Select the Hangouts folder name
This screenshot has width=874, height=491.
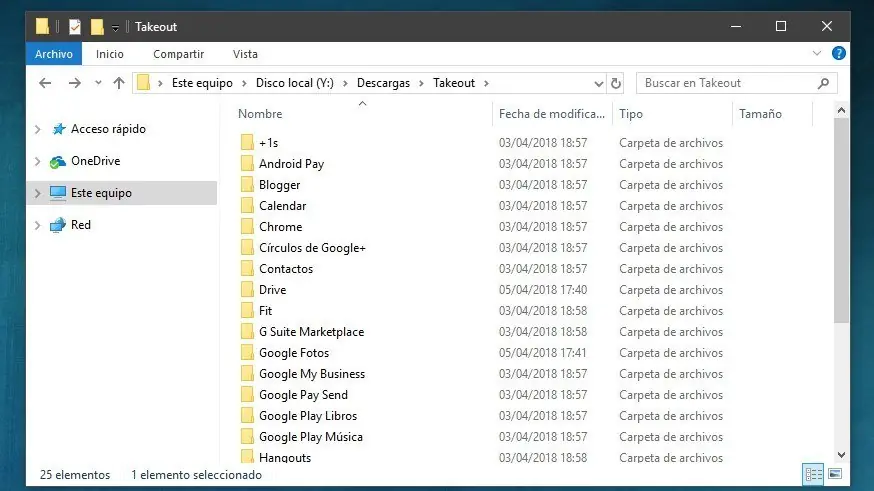tap(285, 458)
